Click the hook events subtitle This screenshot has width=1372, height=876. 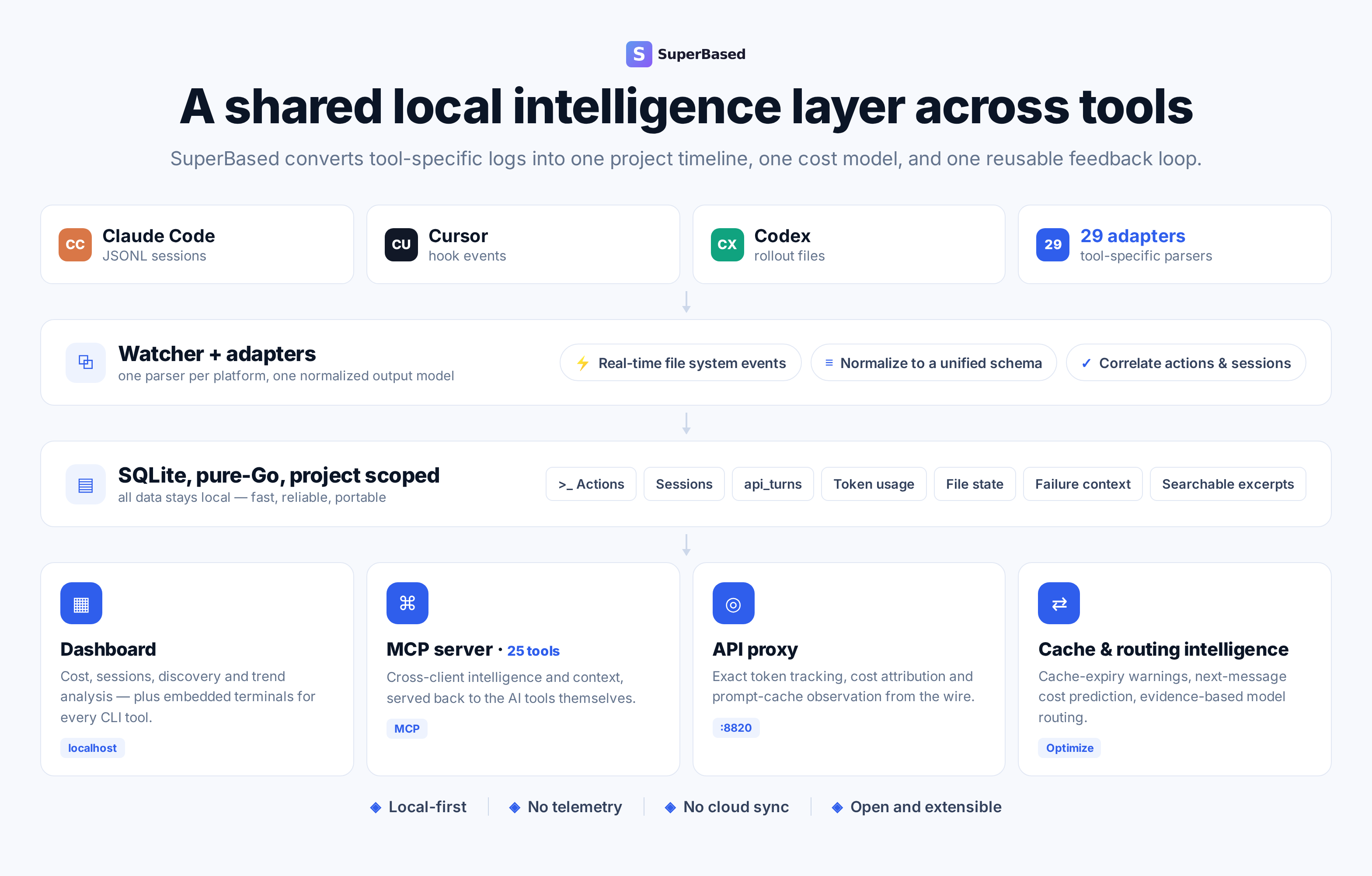467,256
